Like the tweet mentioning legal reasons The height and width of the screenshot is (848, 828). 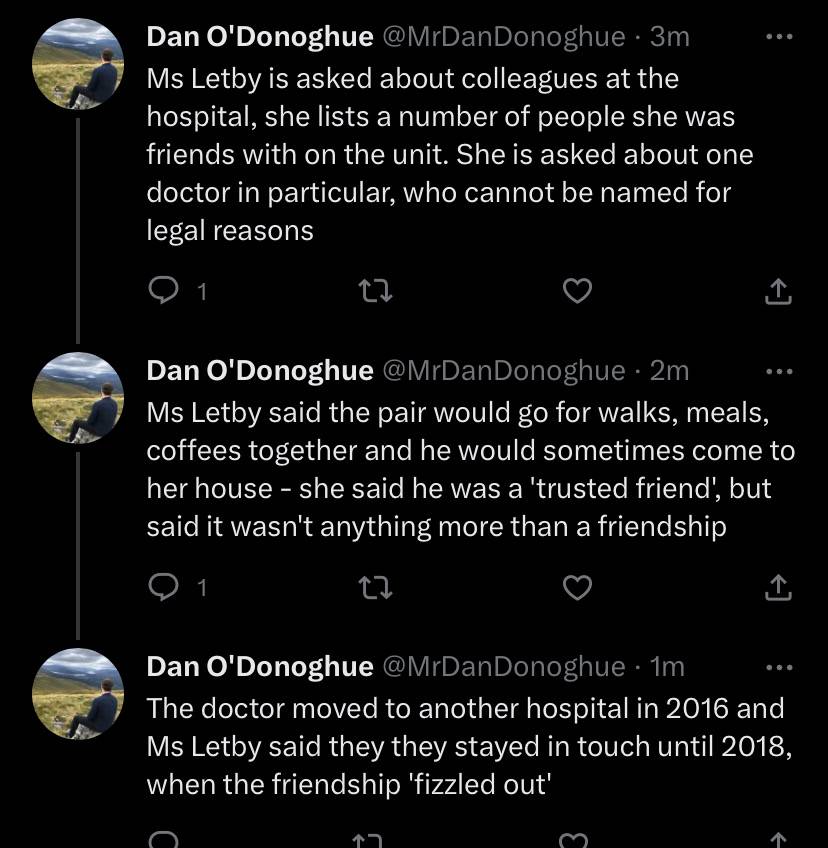[x=577, y=291]
